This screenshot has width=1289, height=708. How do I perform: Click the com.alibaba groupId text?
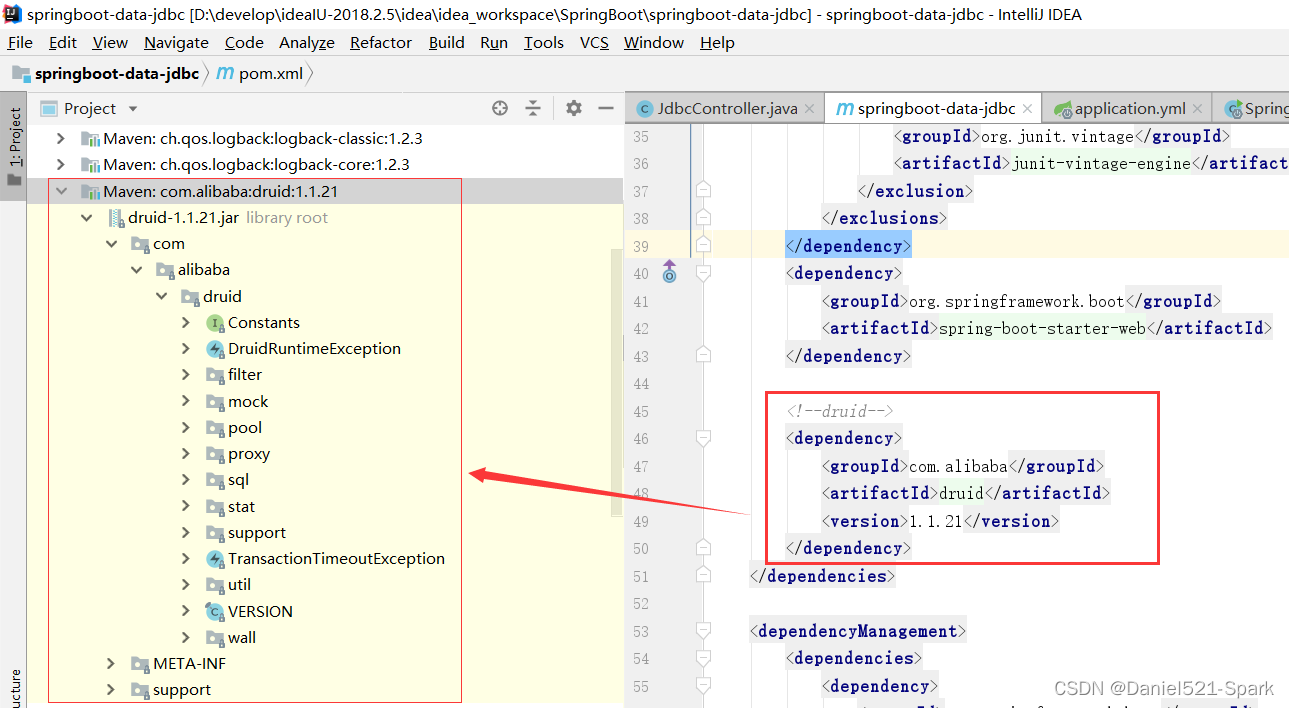(958, 466)
